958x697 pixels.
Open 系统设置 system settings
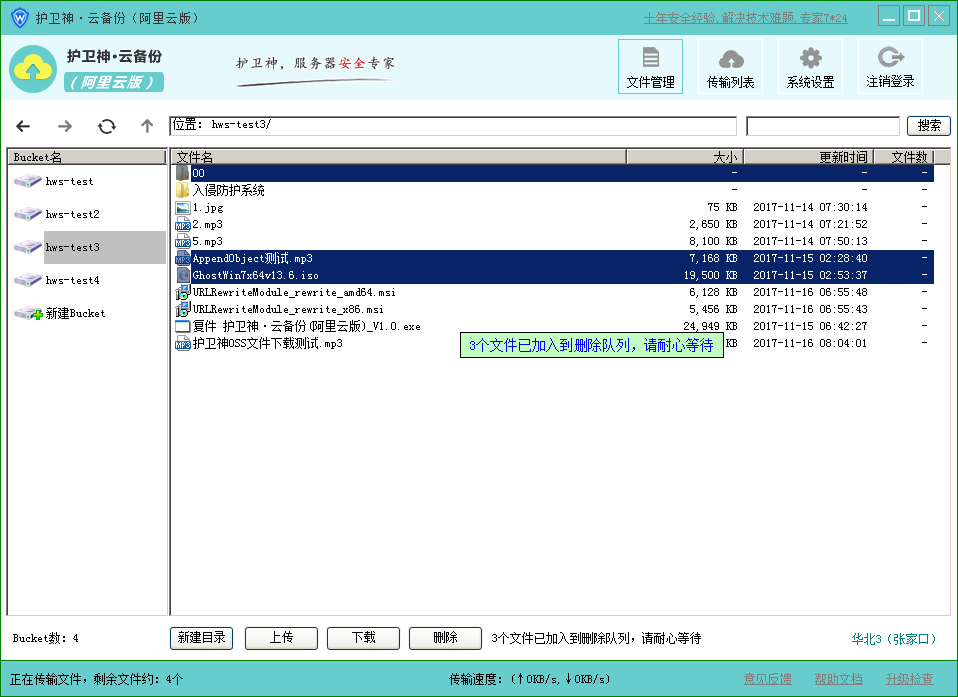(x=810, y=67)
